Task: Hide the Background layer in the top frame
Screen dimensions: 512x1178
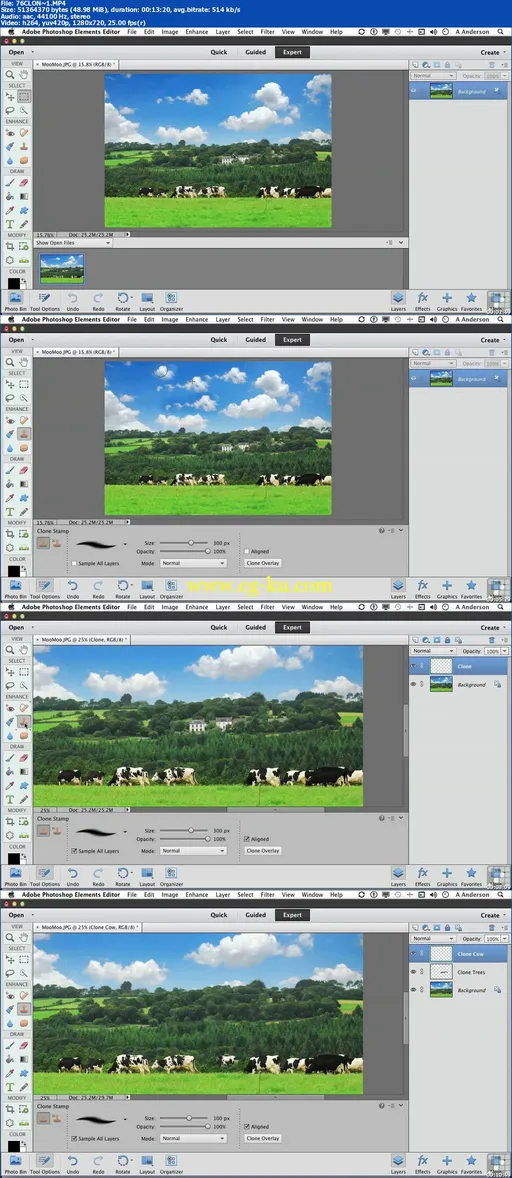Action: pos(414,92)
